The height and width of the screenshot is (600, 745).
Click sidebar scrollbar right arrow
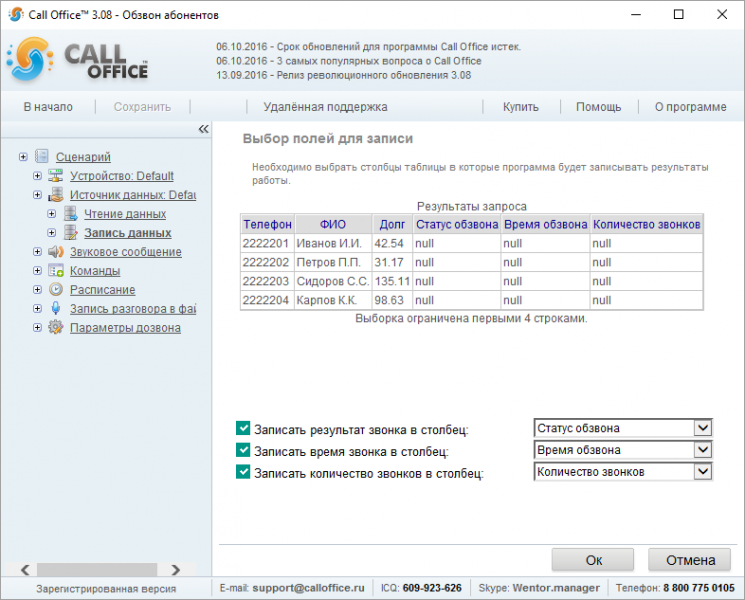click(176, 570)
